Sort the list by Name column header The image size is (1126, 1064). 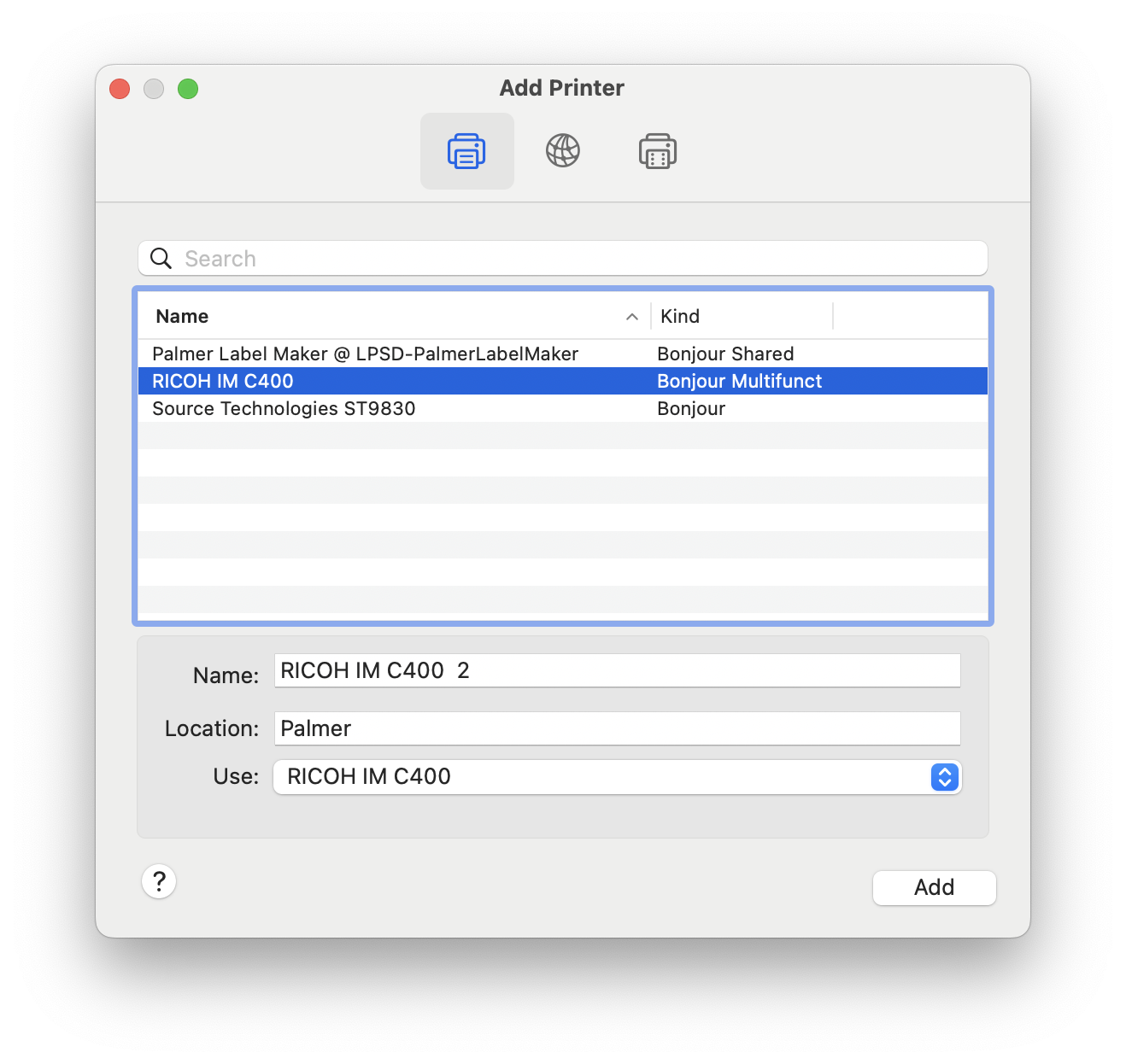coord(183,317)
